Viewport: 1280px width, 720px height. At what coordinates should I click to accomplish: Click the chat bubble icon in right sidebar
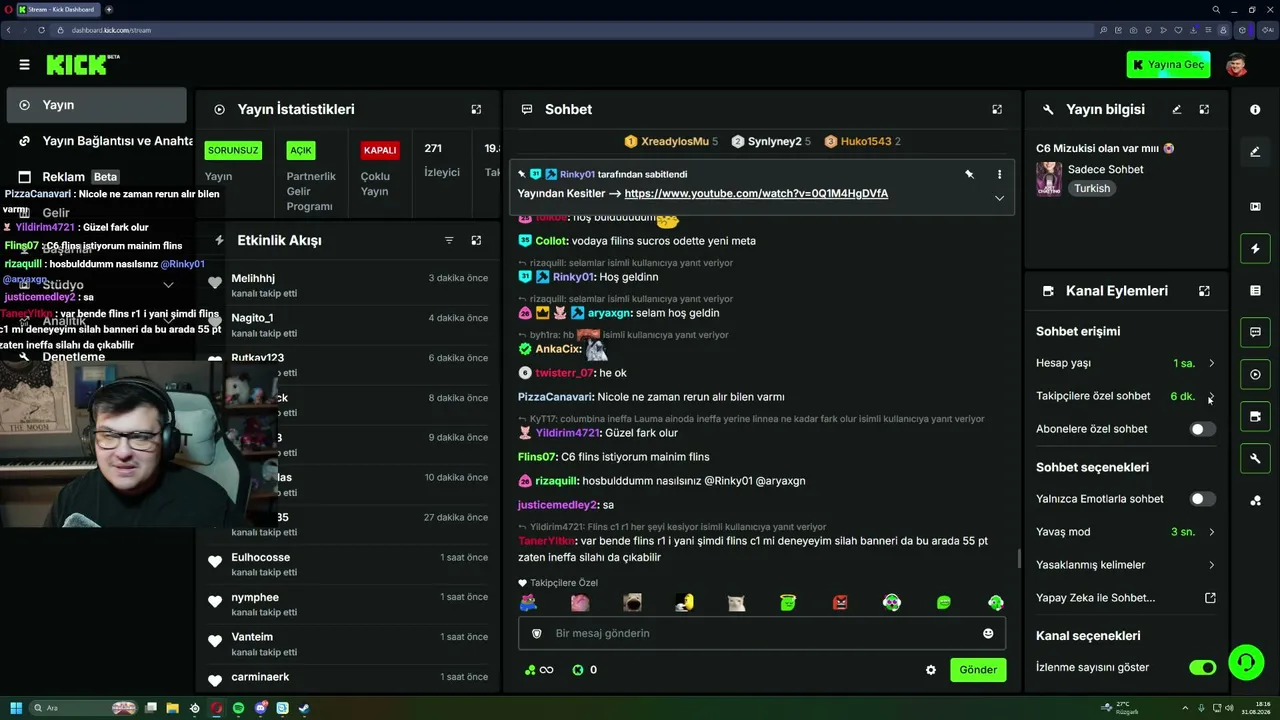click(x=1255, y=332)
